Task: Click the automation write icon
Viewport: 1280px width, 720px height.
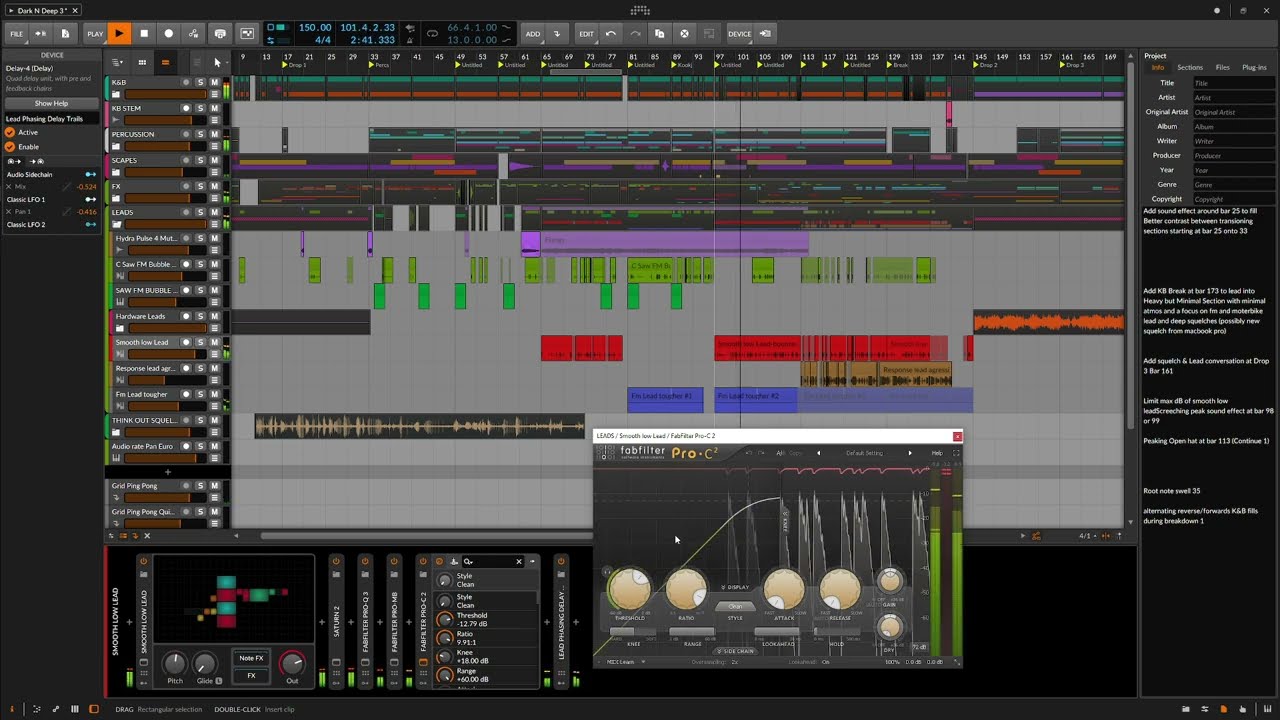Action: point(194,33)
